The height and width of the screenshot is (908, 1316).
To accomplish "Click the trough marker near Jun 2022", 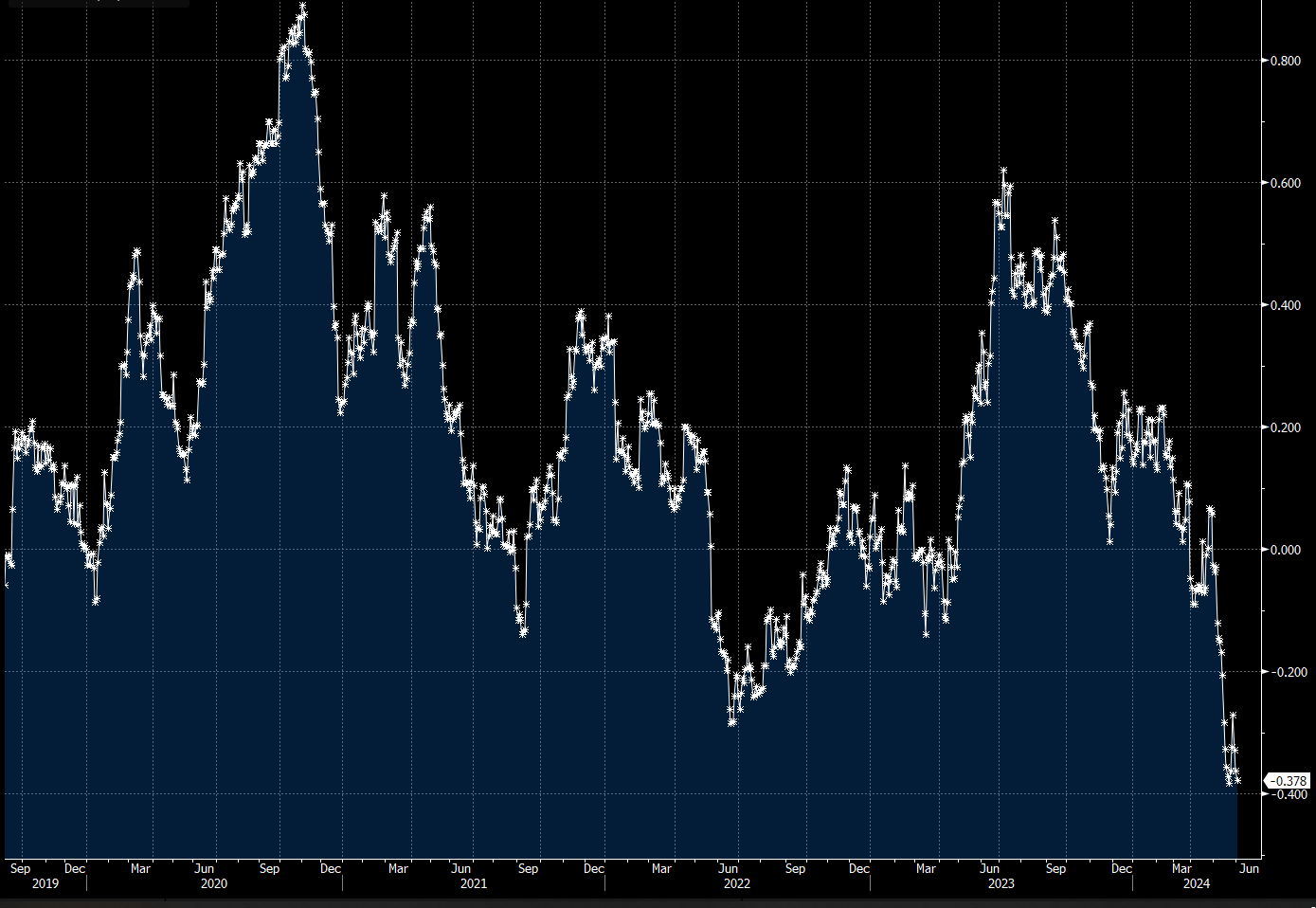I will point(730,722).
